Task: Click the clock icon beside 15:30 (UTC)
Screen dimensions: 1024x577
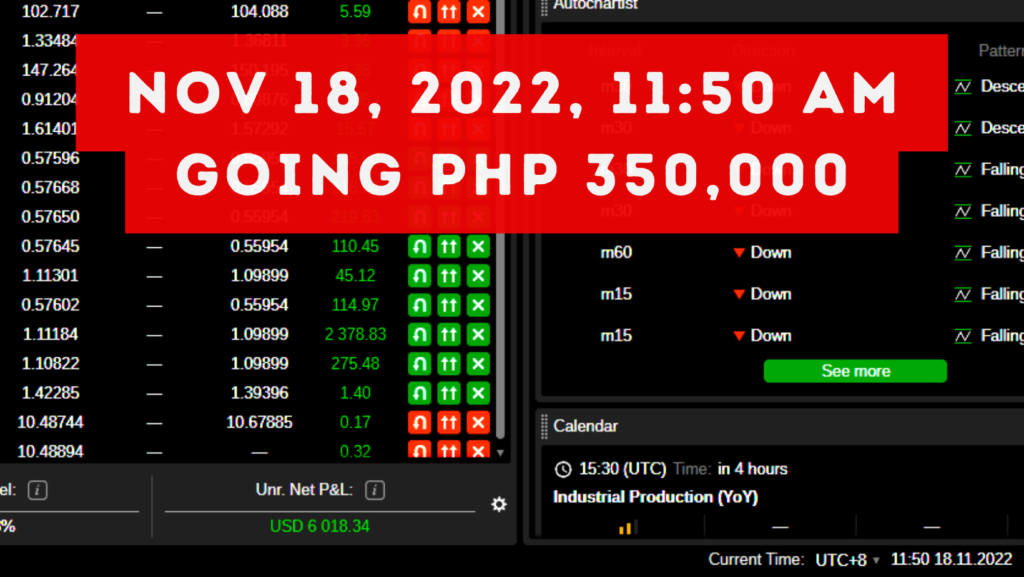Action: point(563,469)
